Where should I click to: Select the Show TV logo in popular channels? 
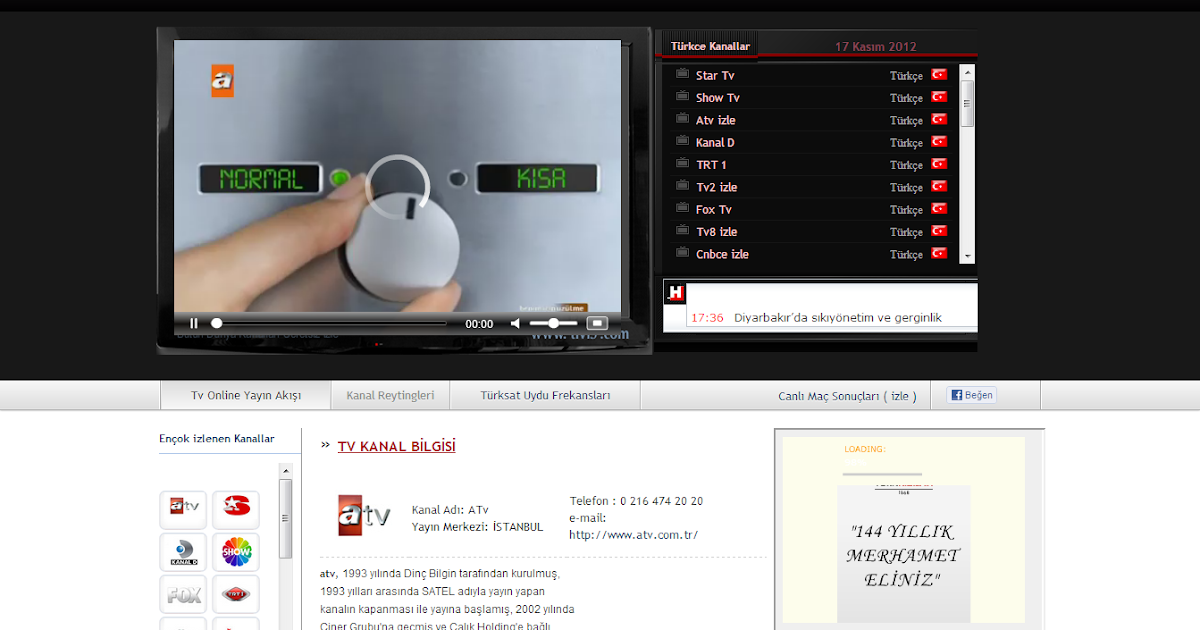pos(236,552)
